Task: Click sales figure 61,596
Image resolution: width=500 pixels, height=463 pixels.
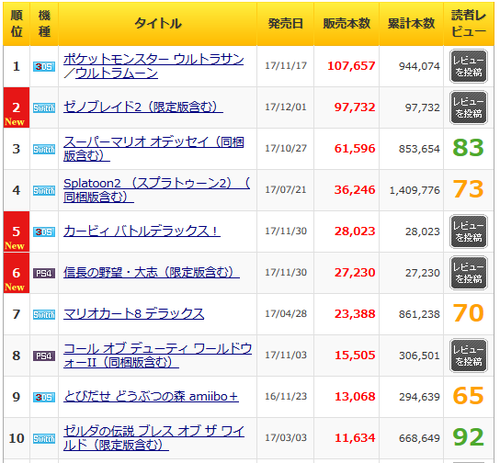Action: click(355, 149)
